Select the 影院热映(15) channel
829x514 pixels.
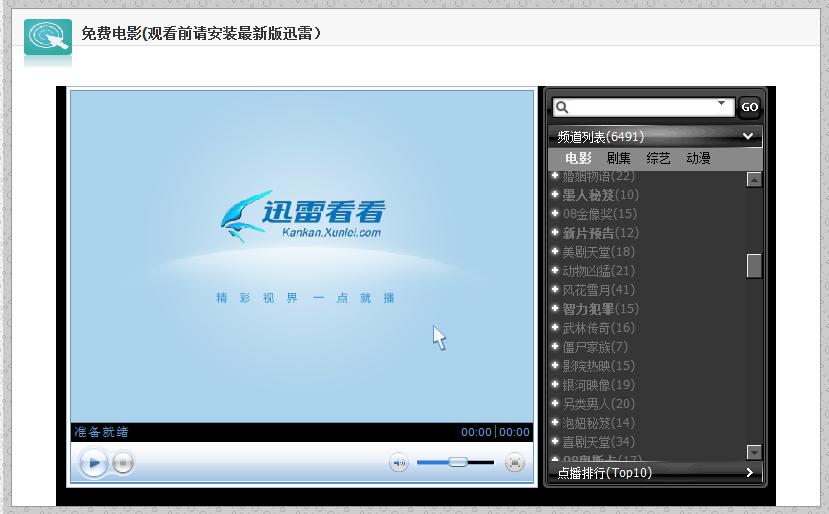[598, 366]
